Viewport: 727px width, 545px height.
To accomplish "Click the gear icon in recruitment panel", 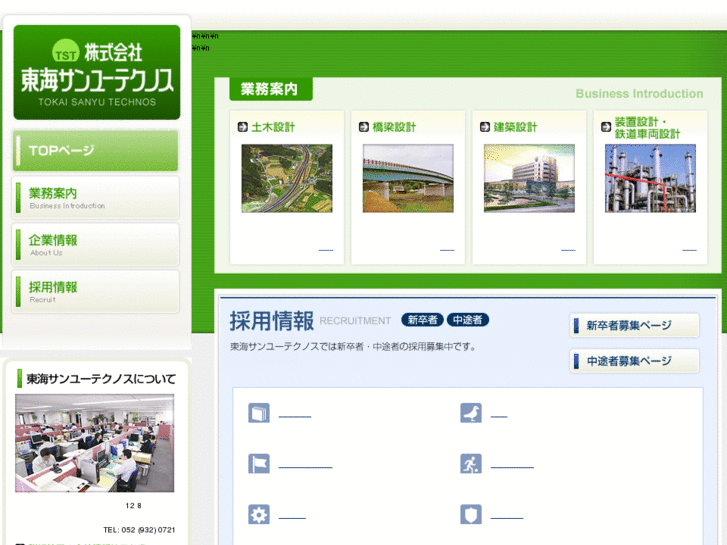I will [x=259, y=514].
